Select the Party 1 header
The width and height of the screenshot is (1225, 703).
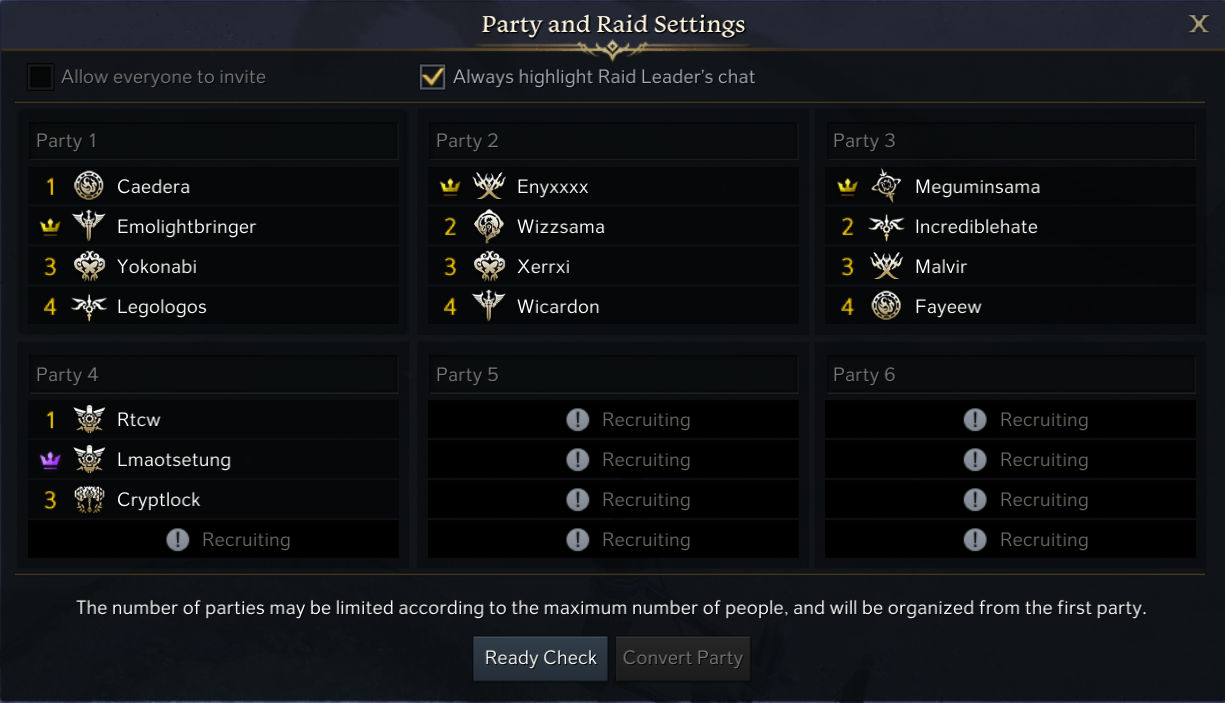point(213,141)
